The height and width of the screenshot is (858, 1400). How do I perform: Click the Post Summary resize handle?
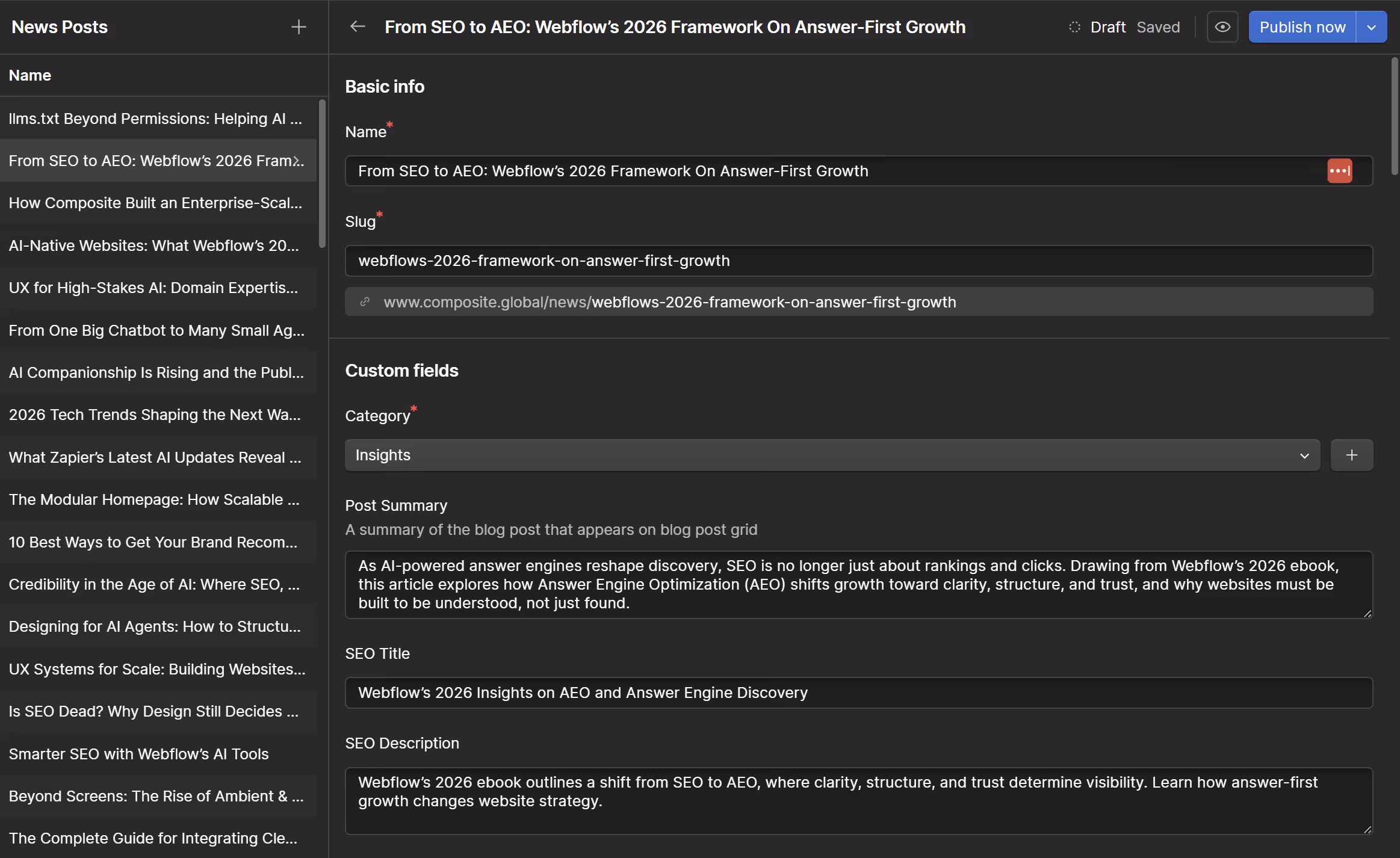point(1367,613)
